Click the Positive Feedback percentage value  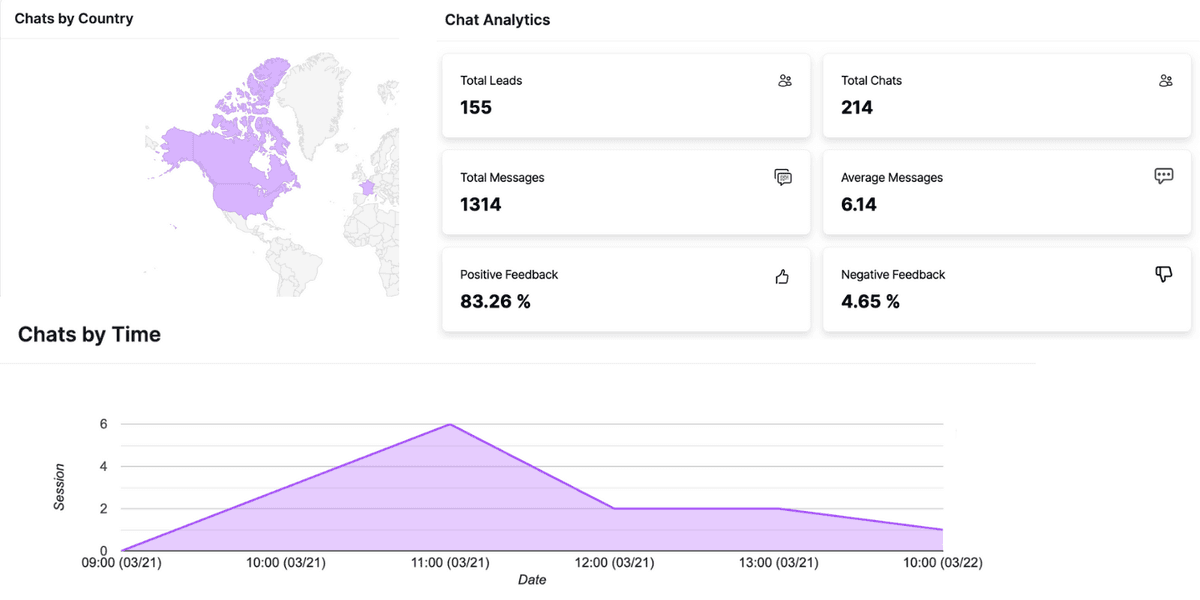pos(496,301)
